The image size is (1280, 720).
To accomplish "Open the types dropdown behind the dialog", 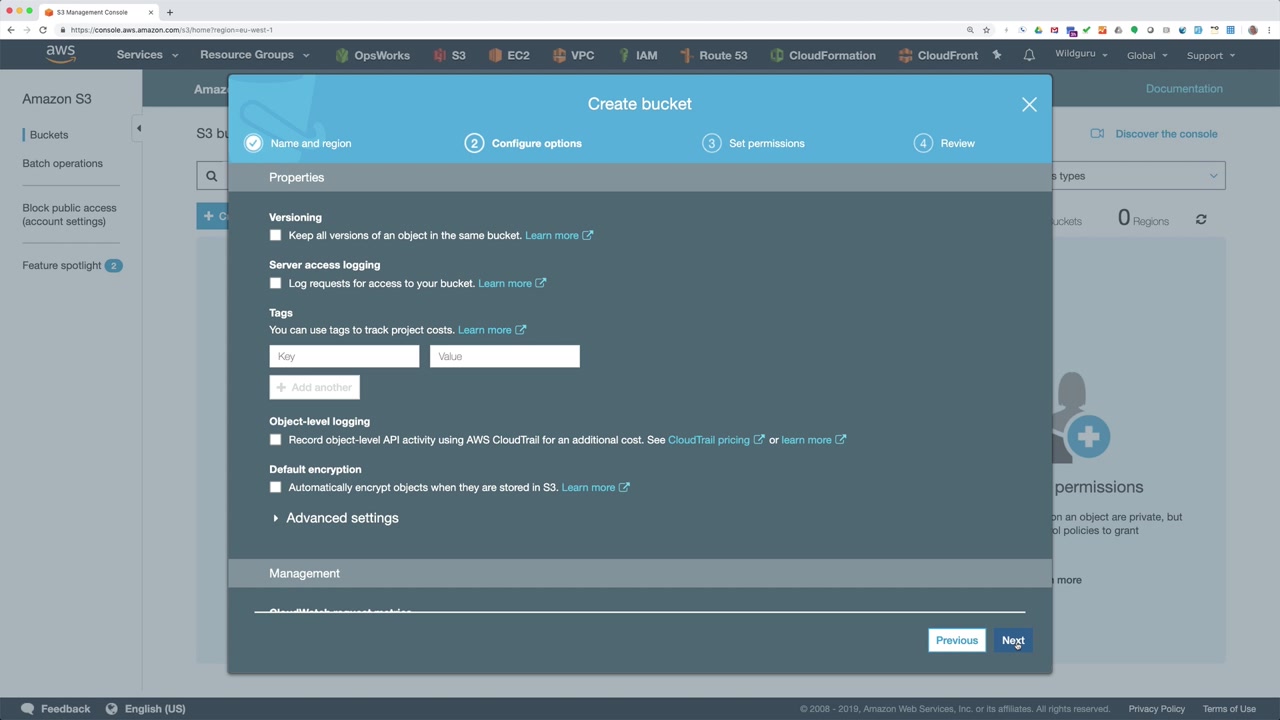I will coord(1138,176).
